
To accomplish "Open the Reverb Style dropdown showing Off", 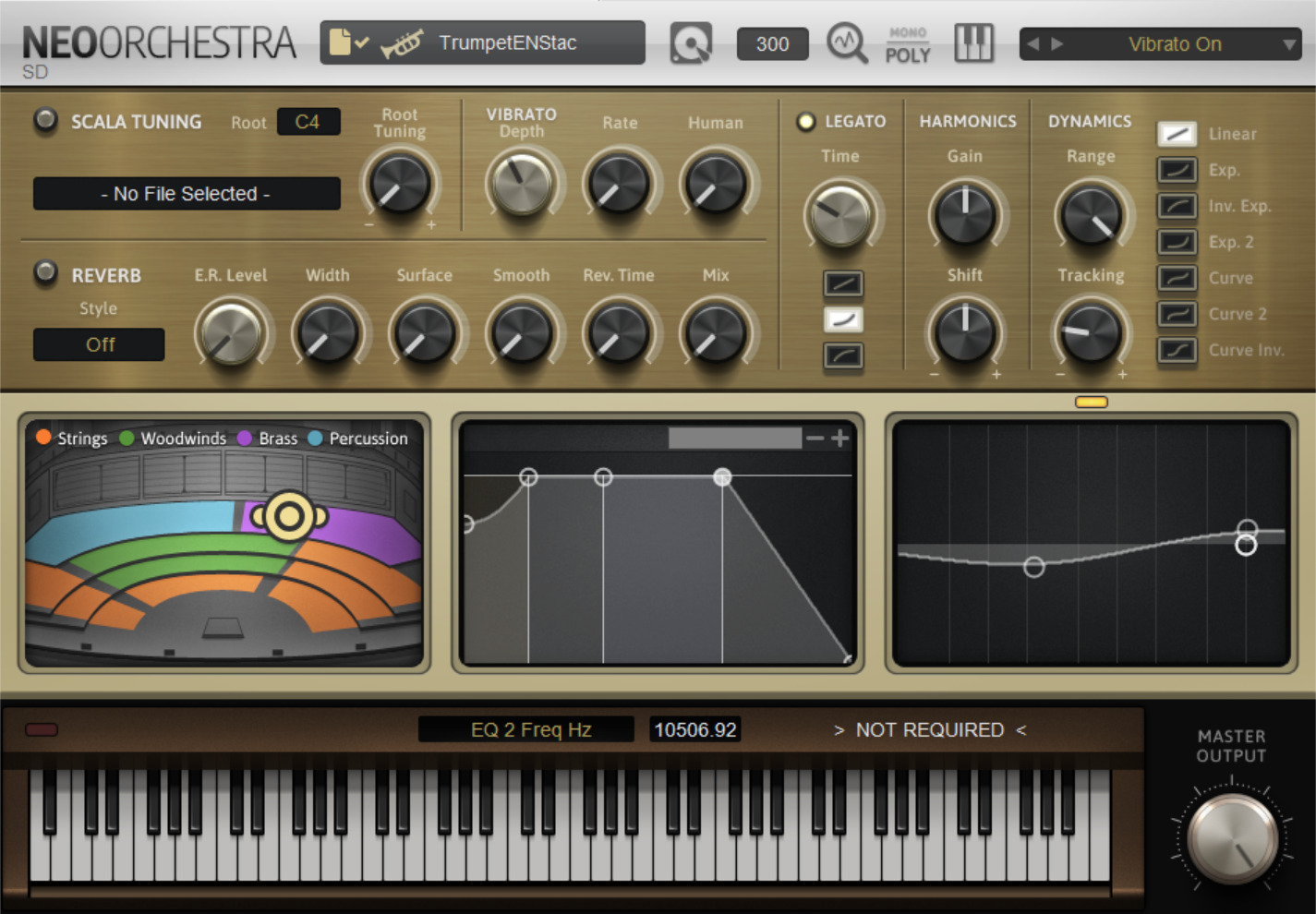I will point(99,344).
